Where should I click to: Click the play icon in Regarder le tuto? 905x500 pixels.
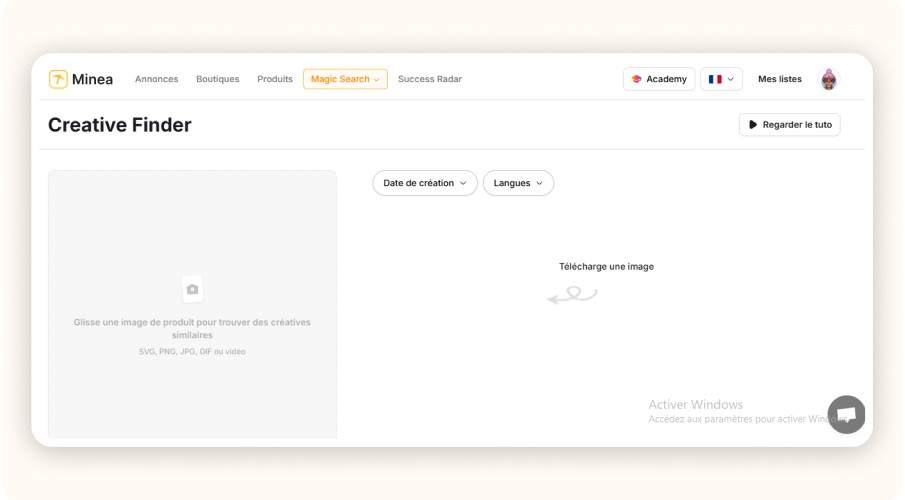coord(753,125)
